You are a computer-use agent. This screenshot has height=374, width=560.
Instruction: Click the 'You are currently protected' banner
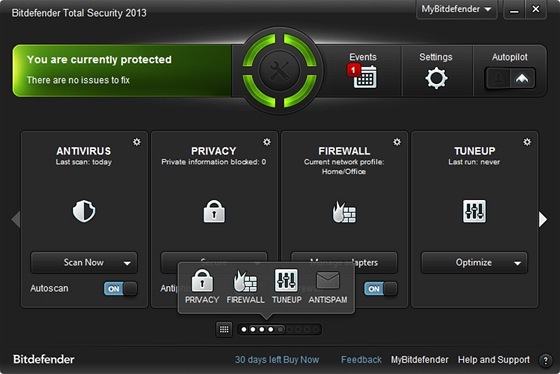[x=122, y=70]
